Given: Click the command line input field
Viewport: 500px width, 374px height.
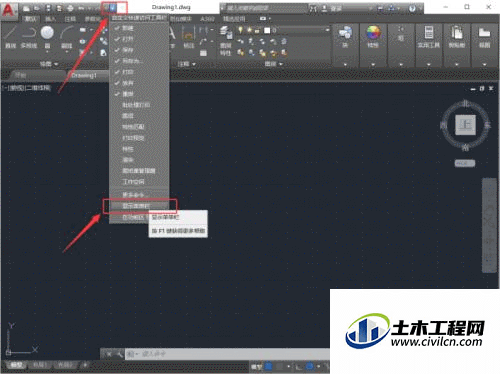Looking at the screenshot, I should click(227, 354).
